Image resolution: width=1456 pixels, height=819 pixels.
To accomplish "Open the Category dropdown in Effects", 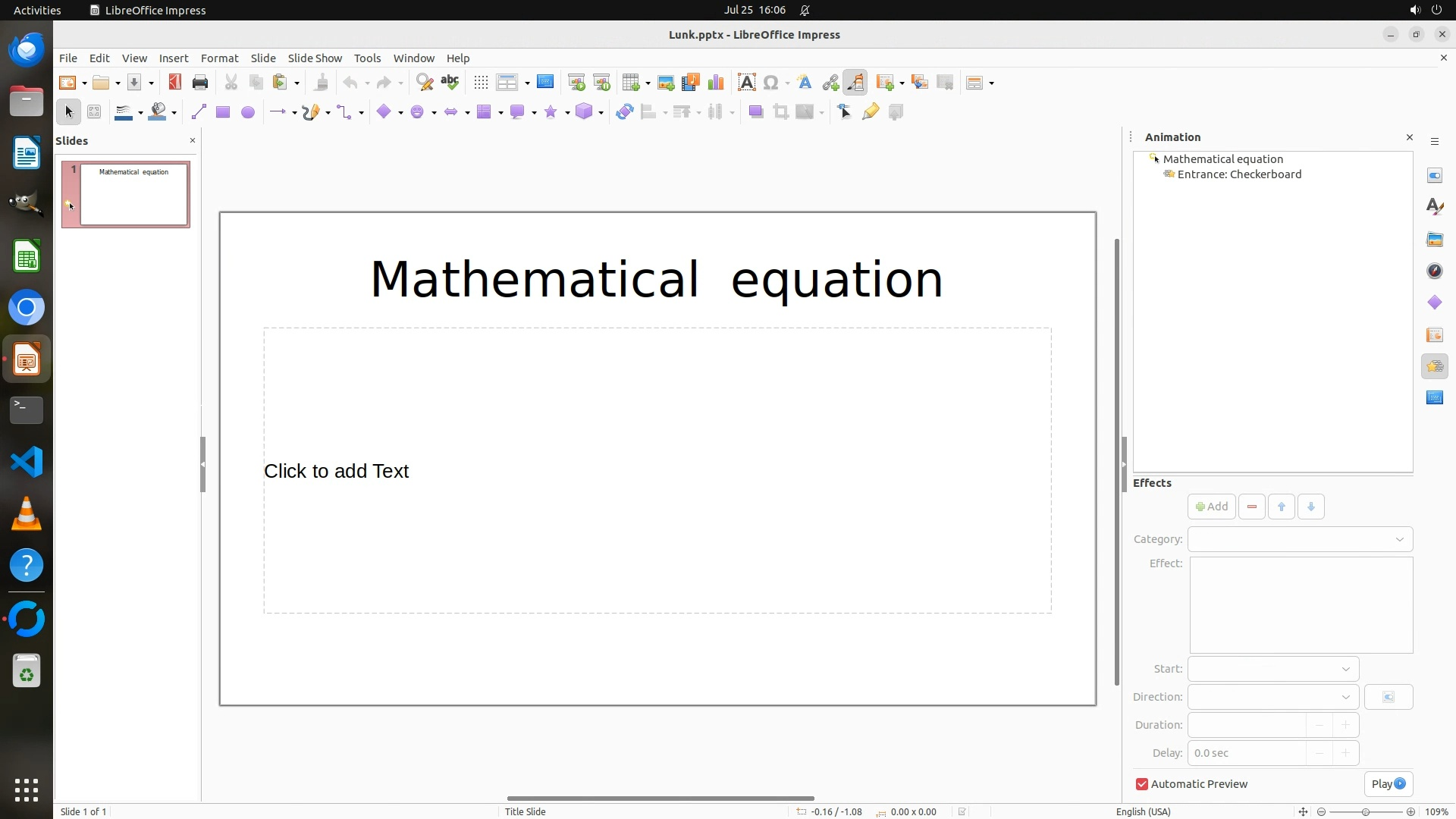I will tap(1300, 539).
